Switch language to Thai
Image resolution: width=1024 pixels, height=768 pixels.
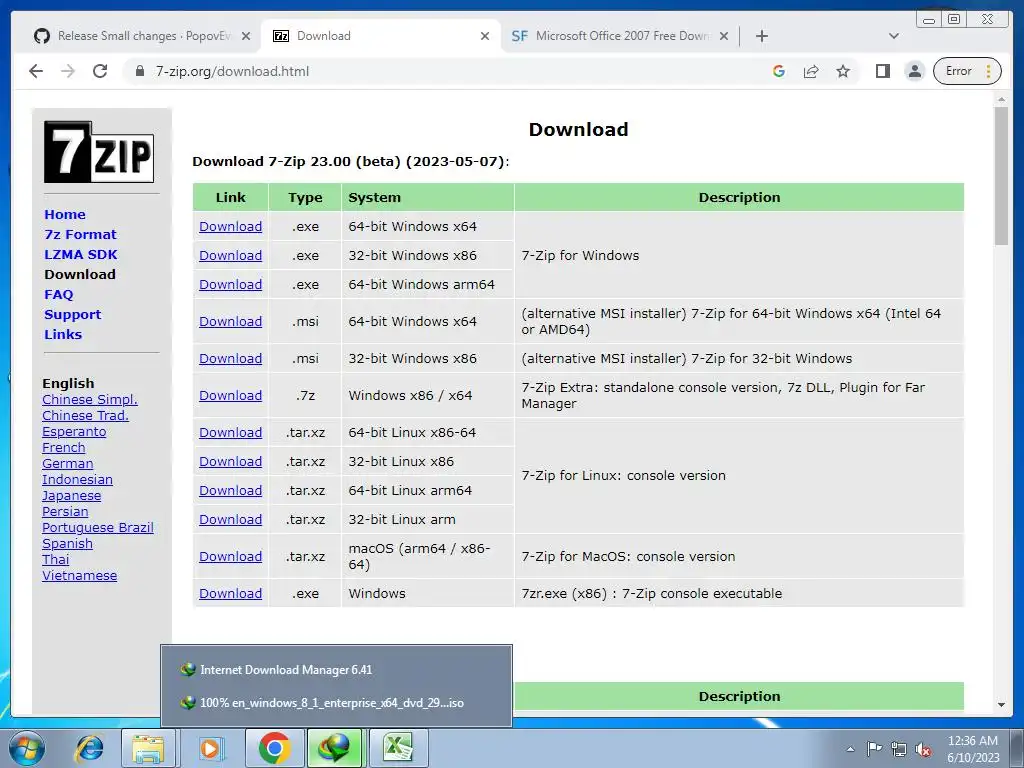[x=56, y=560]
